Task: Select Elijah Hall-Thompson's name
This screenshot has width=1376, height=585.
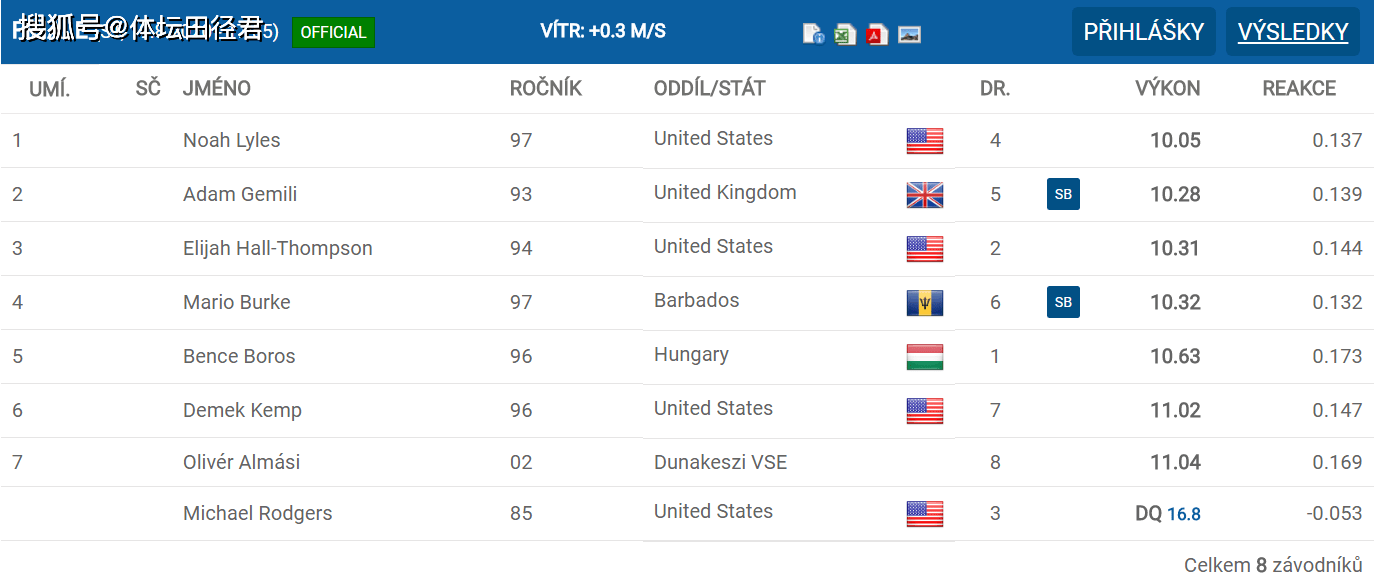Action: (x=277, y=248)
